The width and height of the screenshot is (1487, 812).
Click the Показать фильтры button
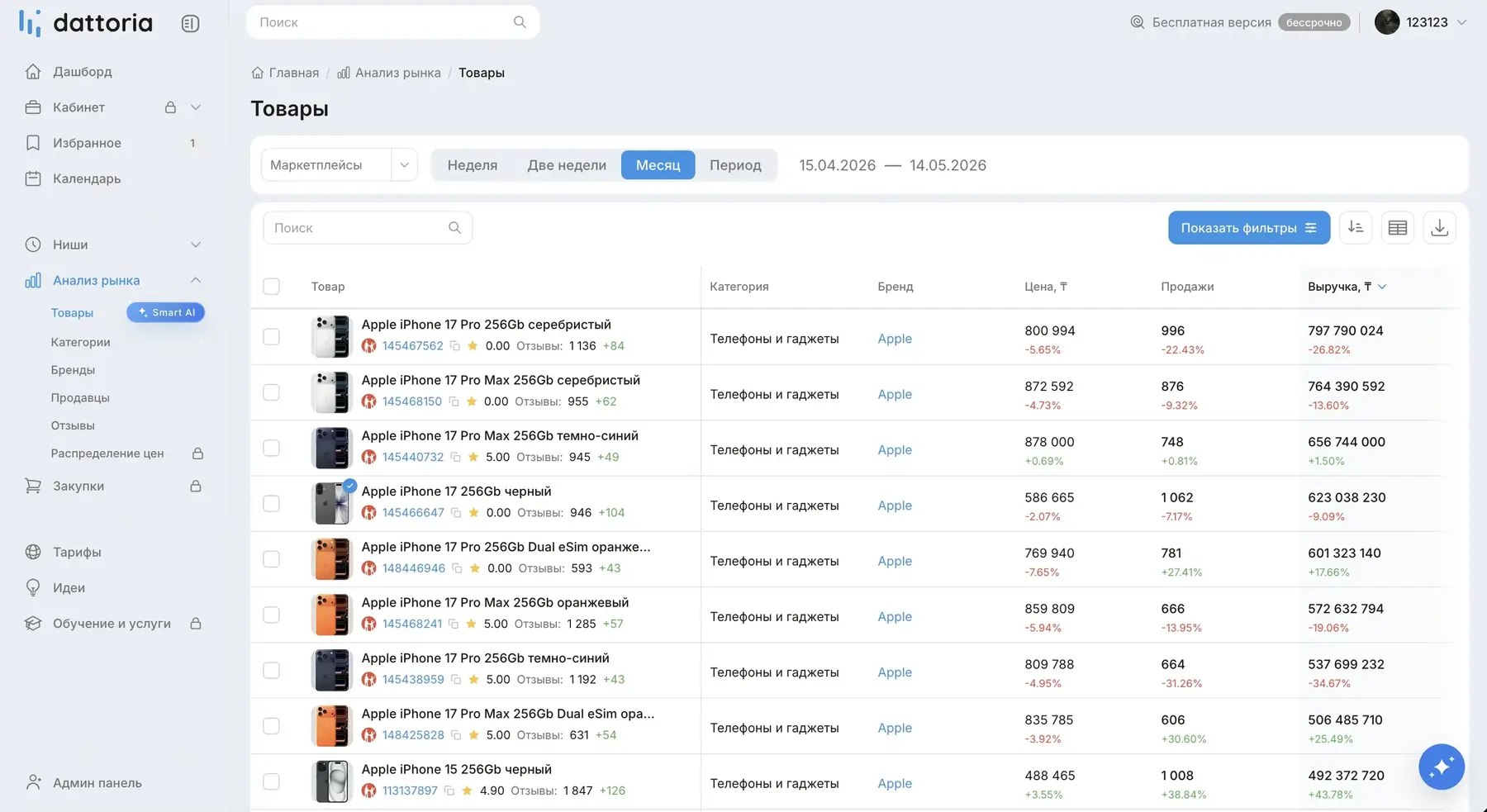point(1249,227)
